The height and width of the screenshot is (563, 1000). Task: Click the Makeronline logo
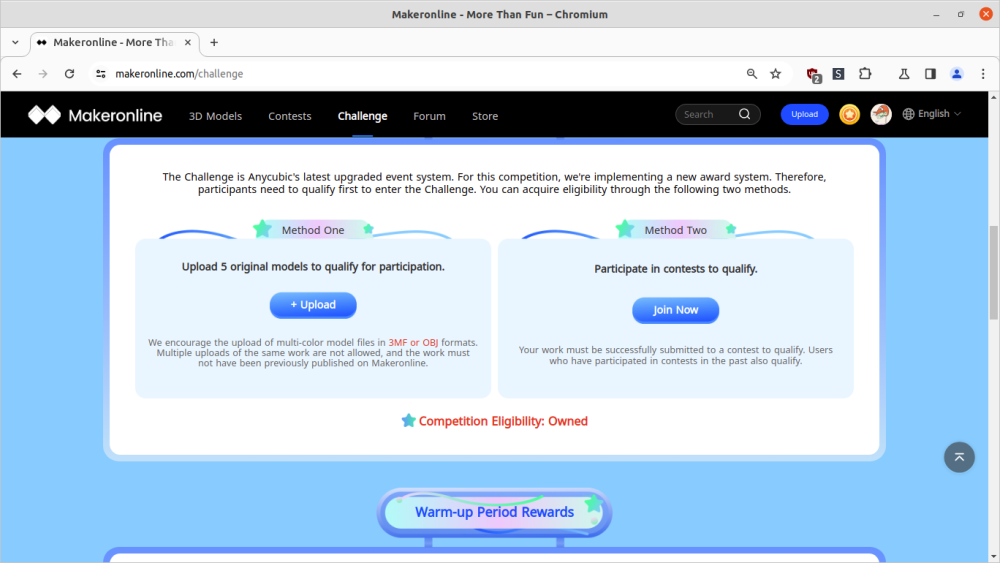(95, 115)
